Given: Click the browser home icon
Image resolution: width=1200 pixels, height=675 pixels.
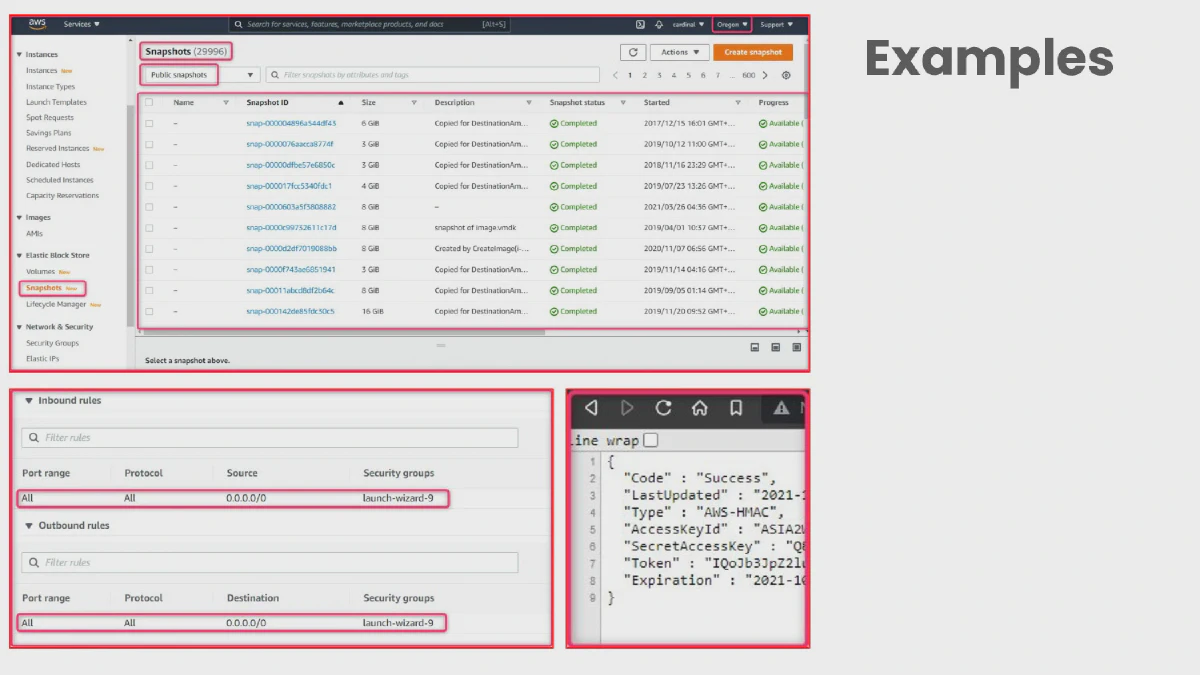Looking at the screenshot, I should (700, 408).
